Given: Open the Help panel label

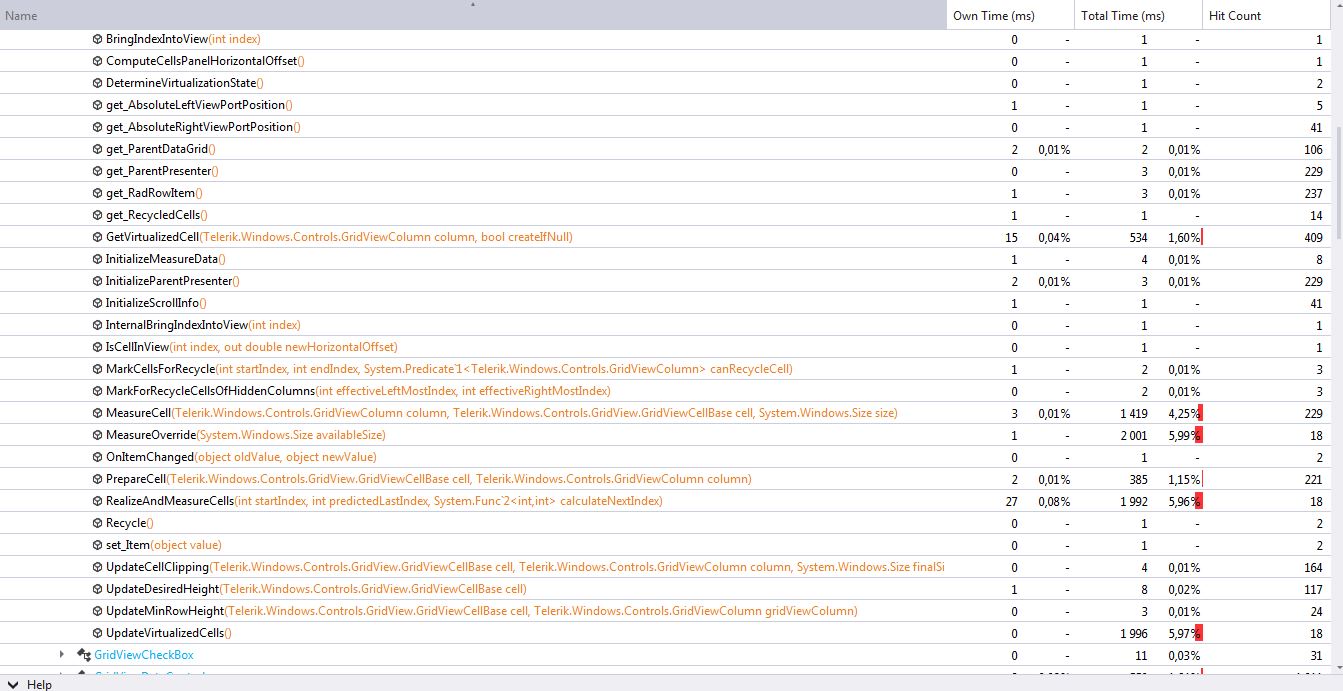Looking at the screenshot, I should click(x=39, y=685).
